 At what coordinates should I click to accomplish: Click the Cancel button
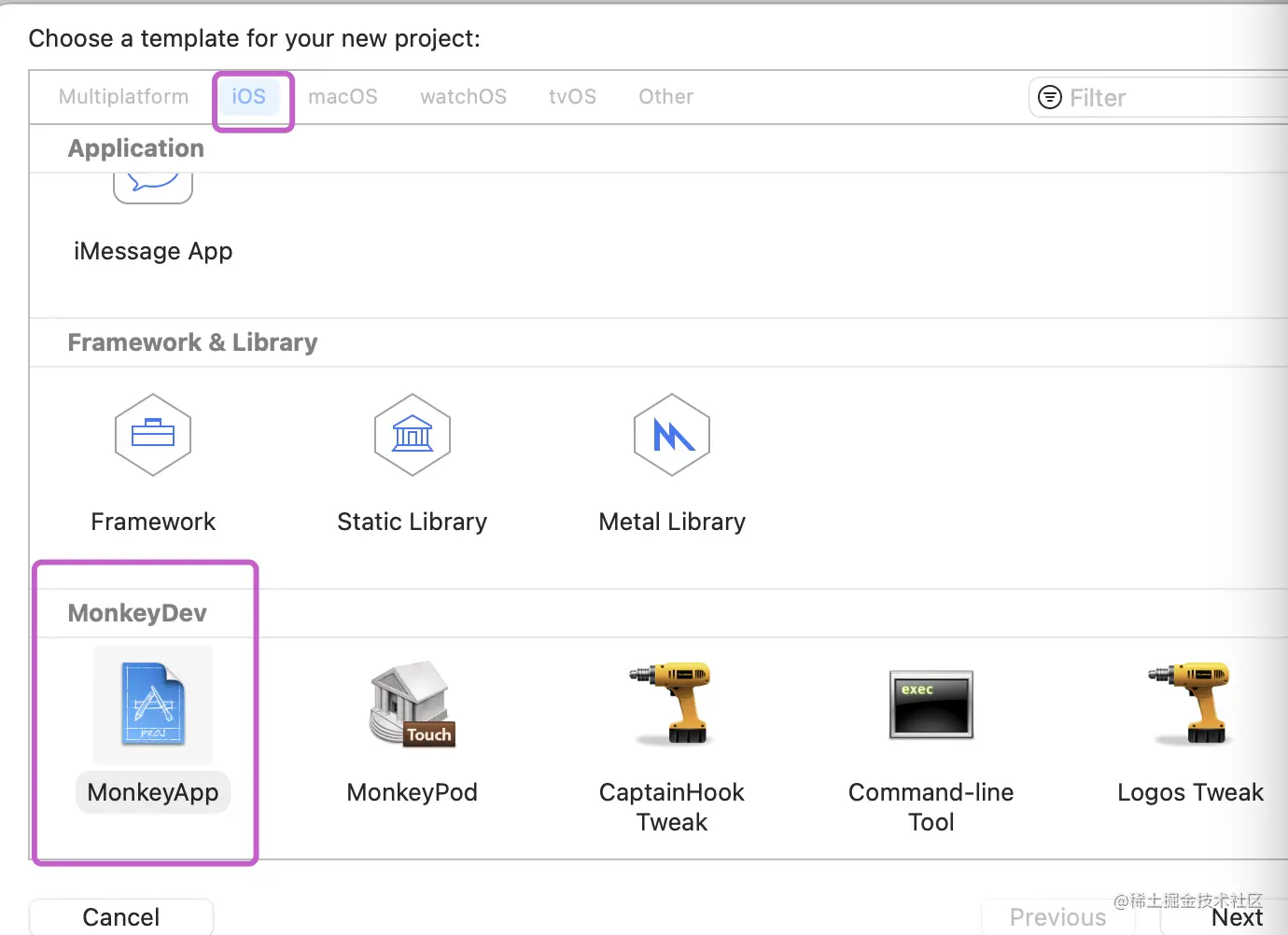pyautogui.click(x=121, y=916)
